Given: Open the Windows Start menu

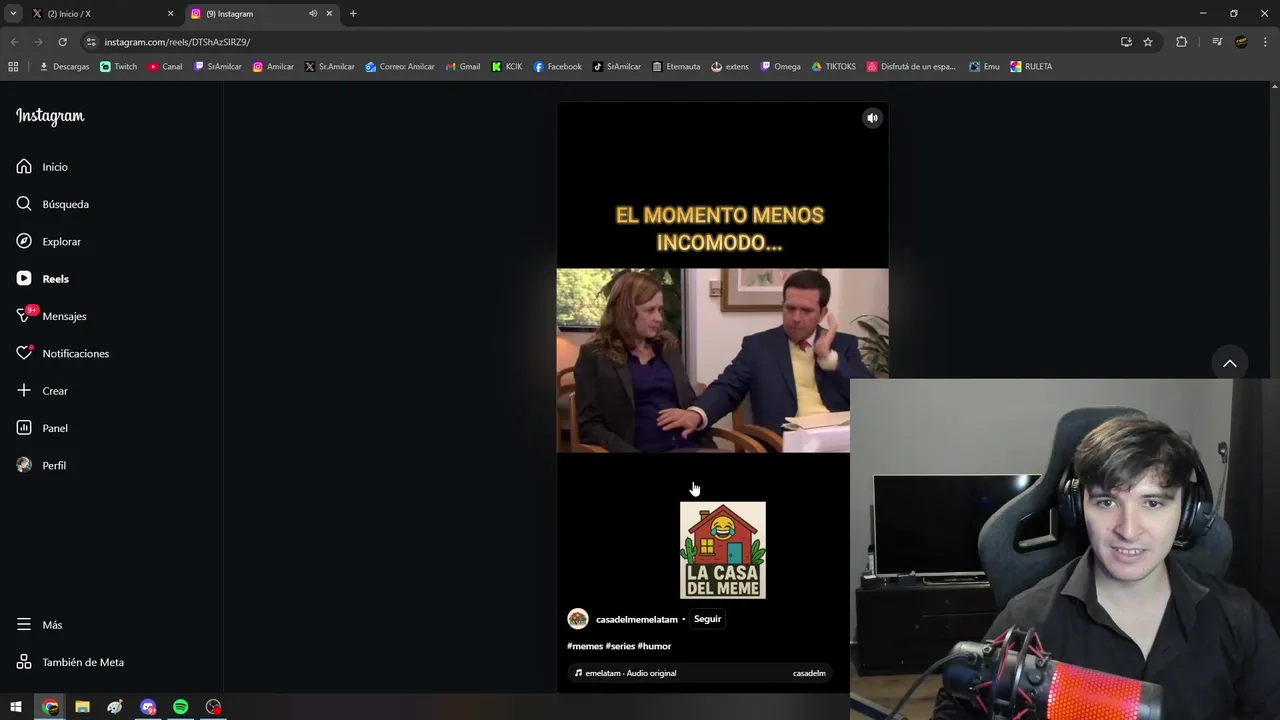Looking at the screenshot, I should (x=16, y=707).
